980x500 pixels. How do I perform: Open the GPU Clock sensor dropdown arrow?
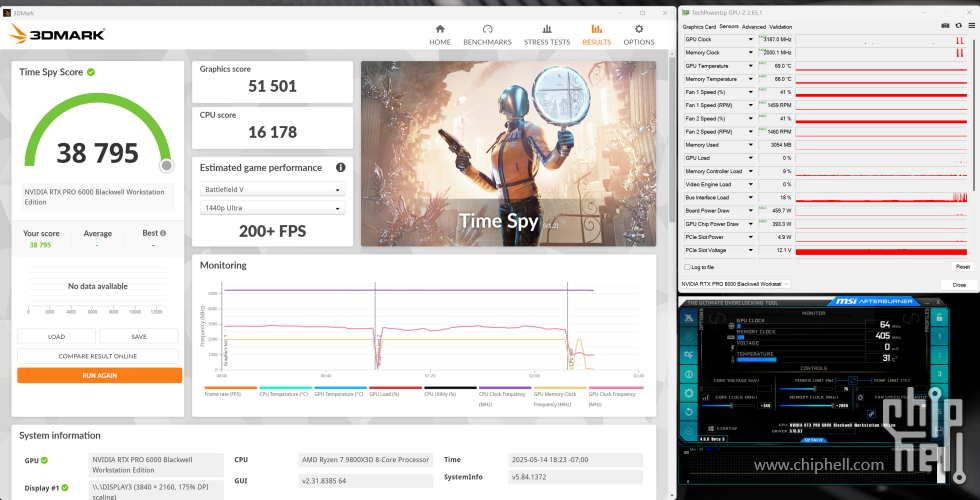click(x=751, y=39)
